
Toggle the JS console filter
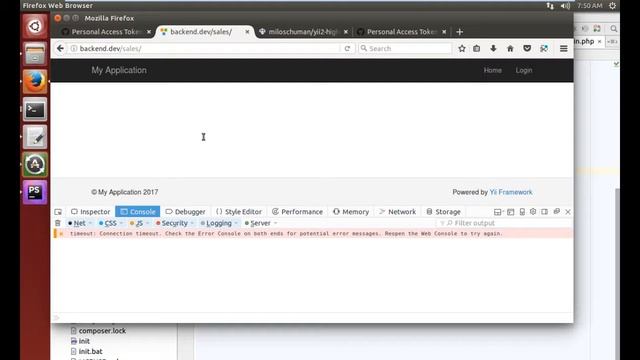[137, 223]
